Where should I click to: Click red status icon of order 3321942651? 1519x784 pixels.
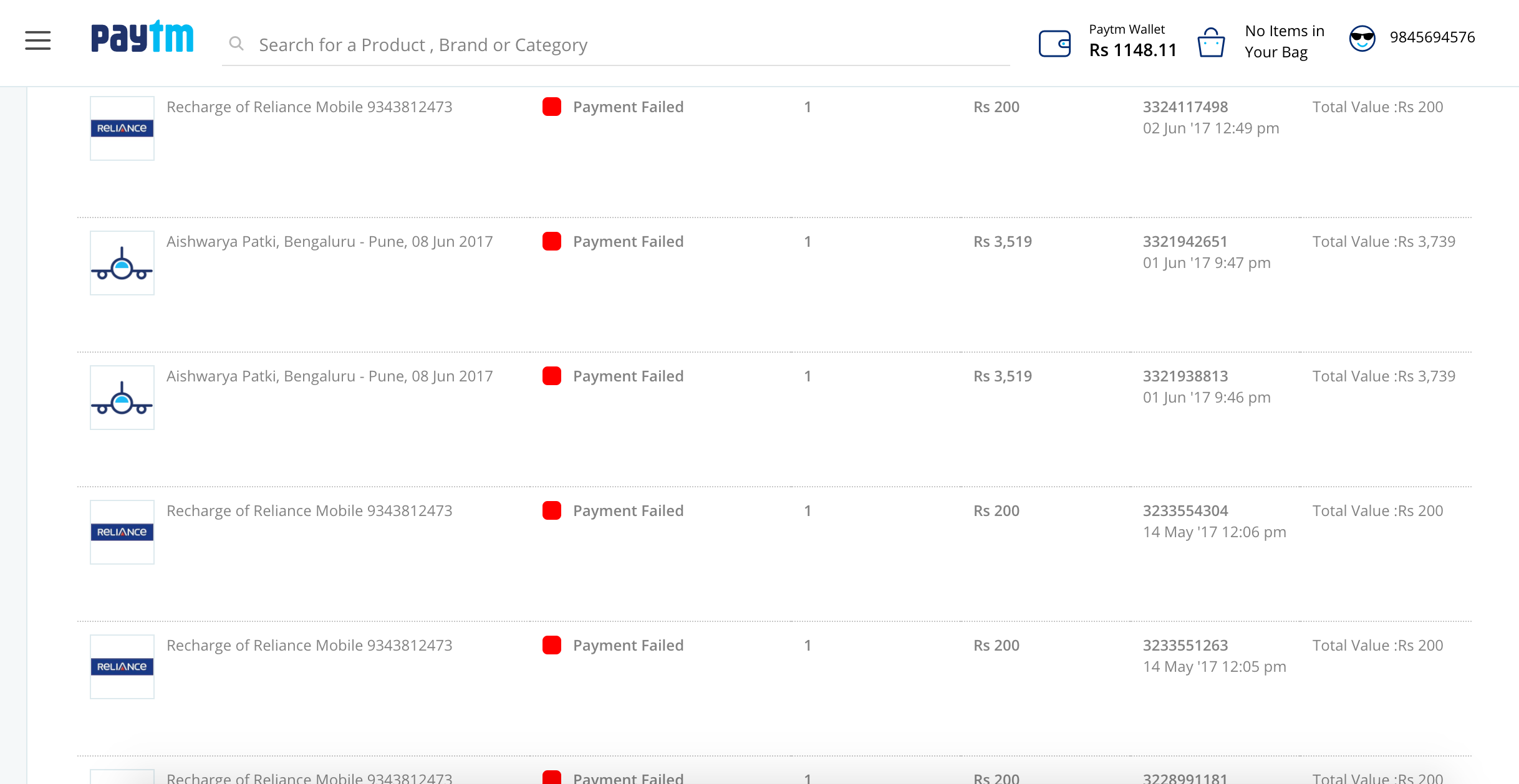tap(551, 241)
